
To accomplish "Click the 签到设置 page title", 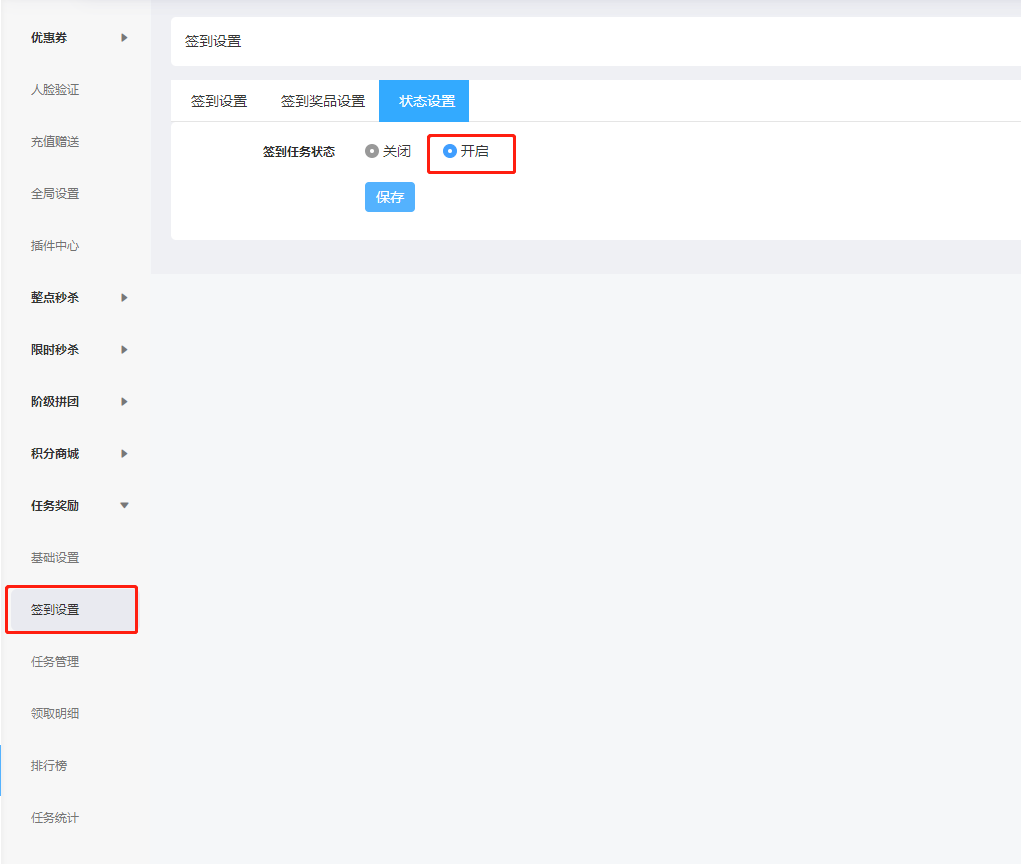I will pyautogui.click(x=213, y=41).
